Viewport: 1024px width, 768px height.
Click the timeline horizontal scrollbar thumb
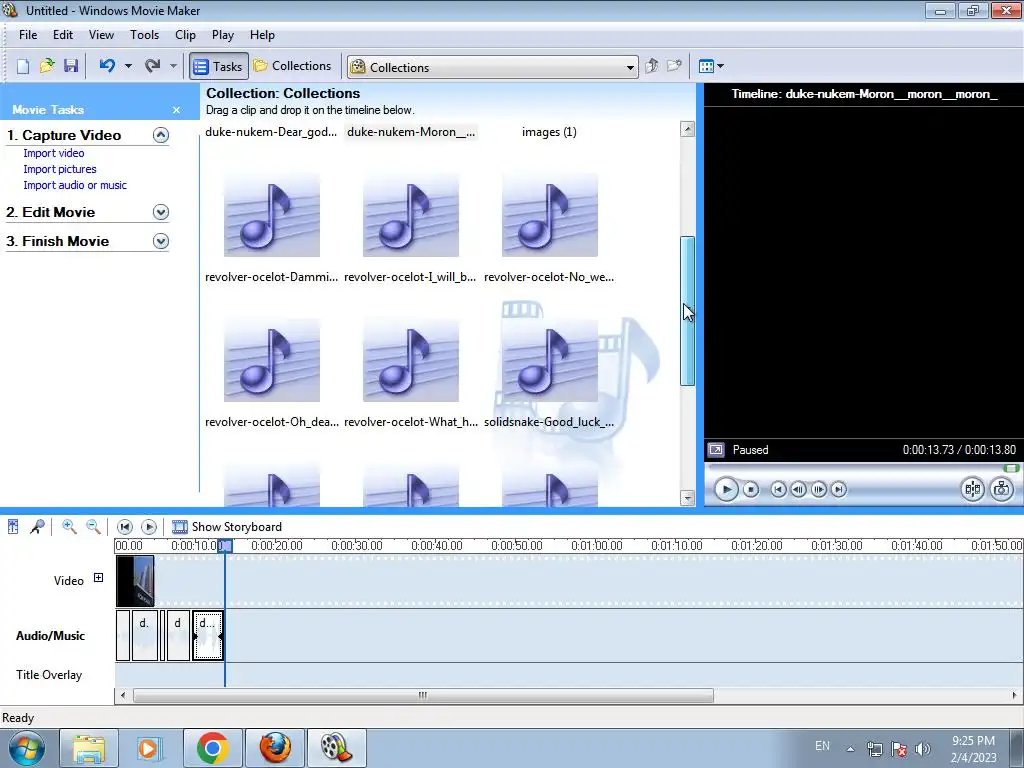click(x=423, y=696)
